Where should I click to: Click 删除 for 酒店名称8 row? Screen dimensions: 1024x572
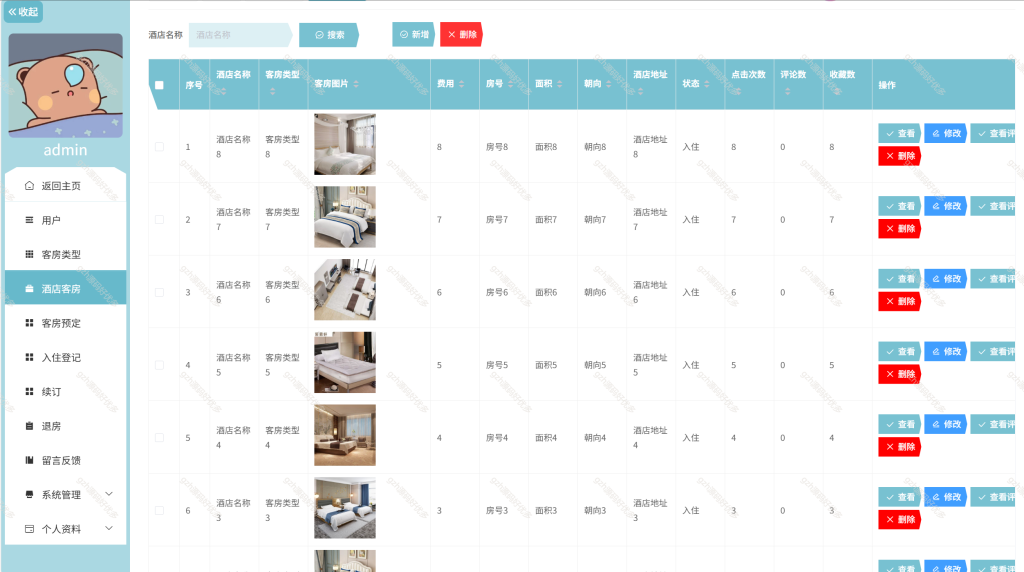899,156
